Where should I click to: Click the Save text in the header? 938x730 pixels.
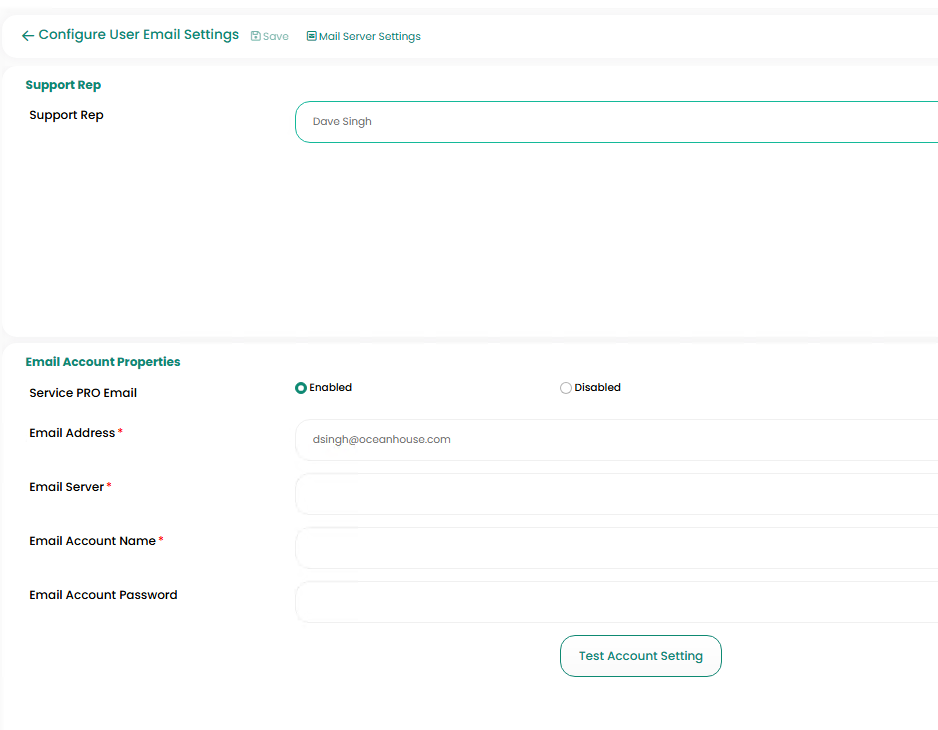click(x=276, y=37)
